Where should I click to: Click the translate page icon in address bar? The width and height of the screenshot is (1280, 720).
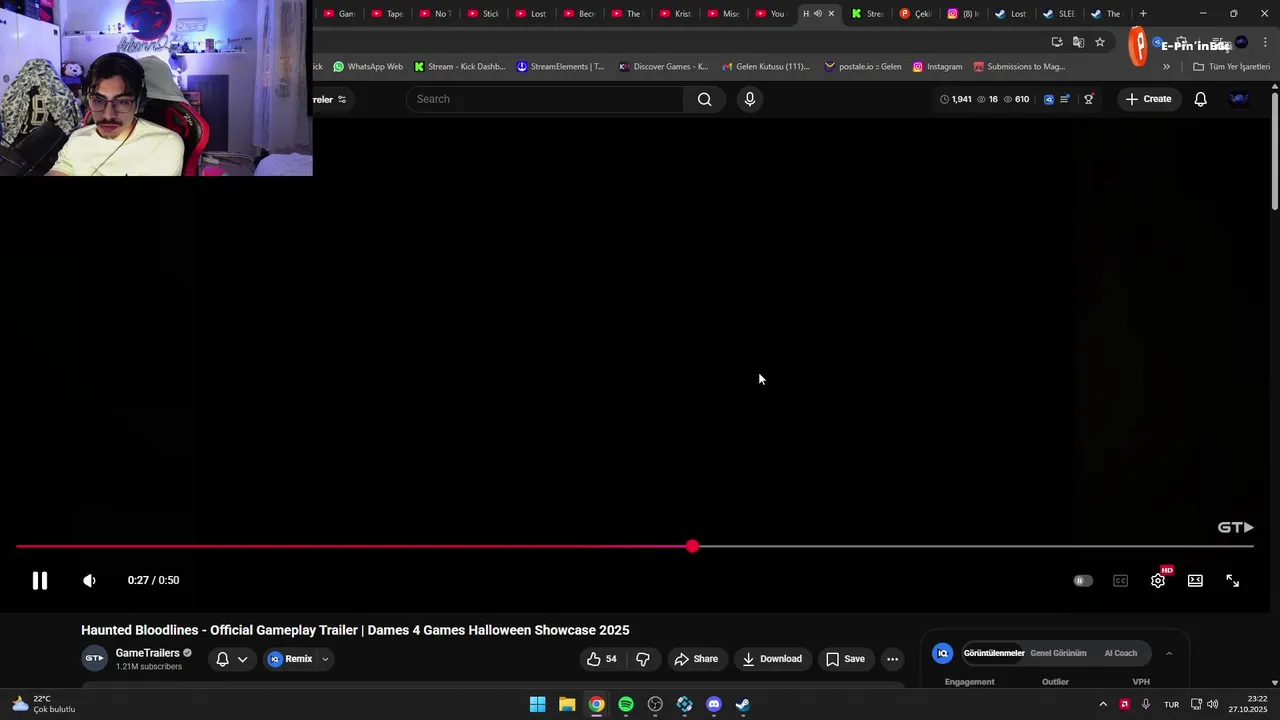click(x=1078, y=42)
